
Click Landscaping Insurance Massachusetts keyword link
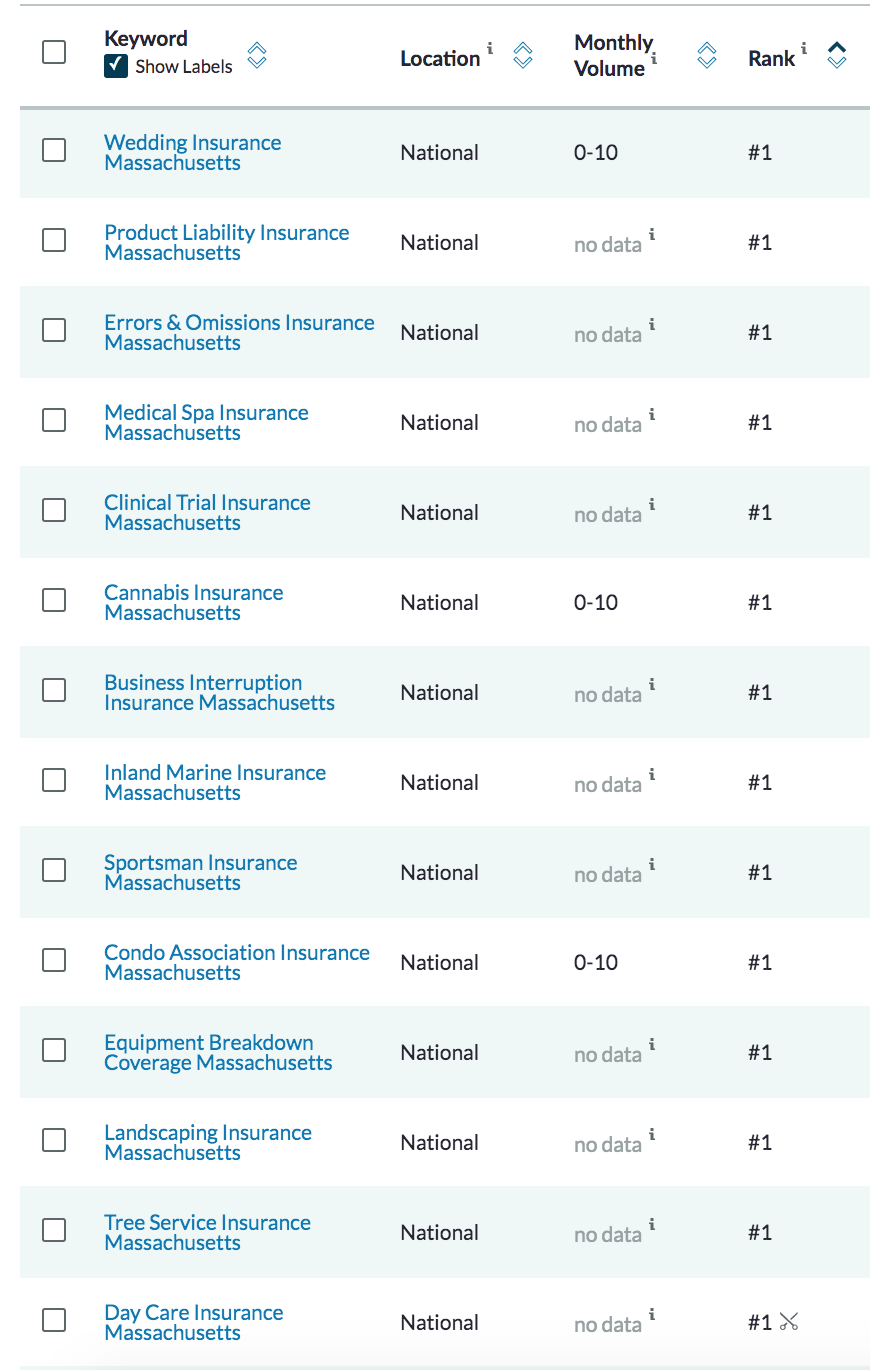click(208, 1143)
